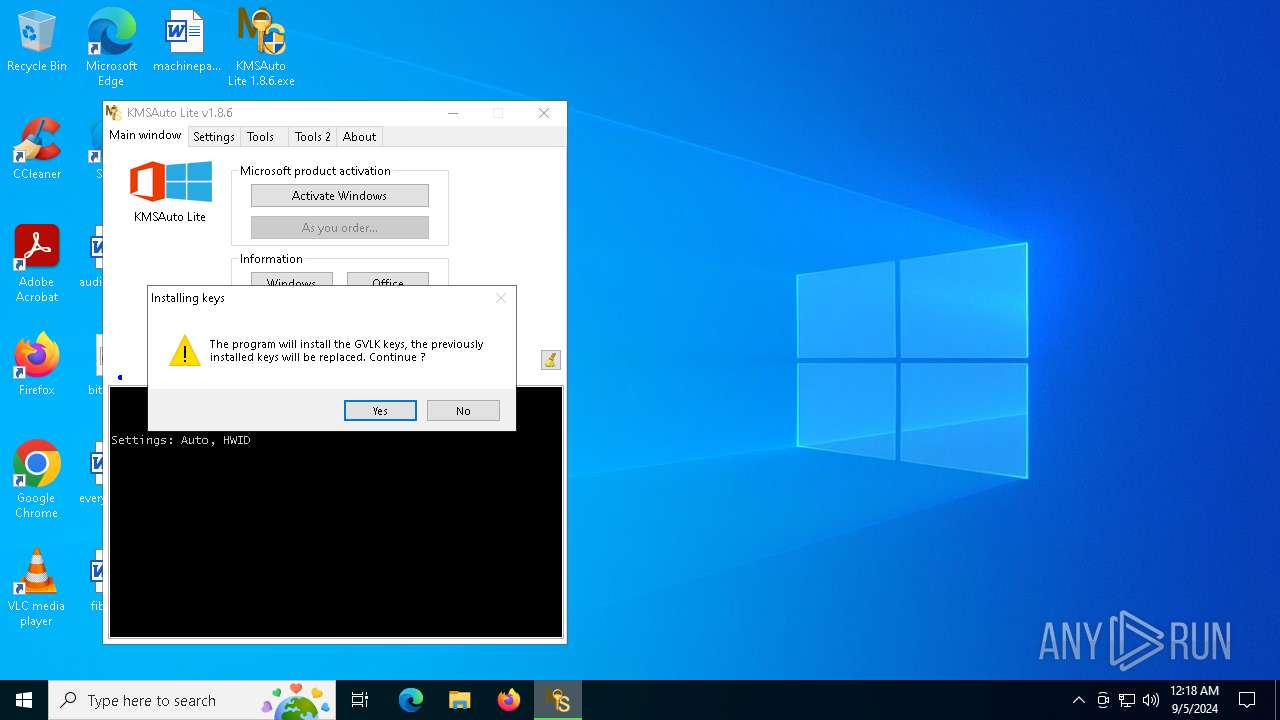The width and height of the screenshot is (1280, 720).
Task: Select the machinepa Word document icon
Action: tap(186, 42)
